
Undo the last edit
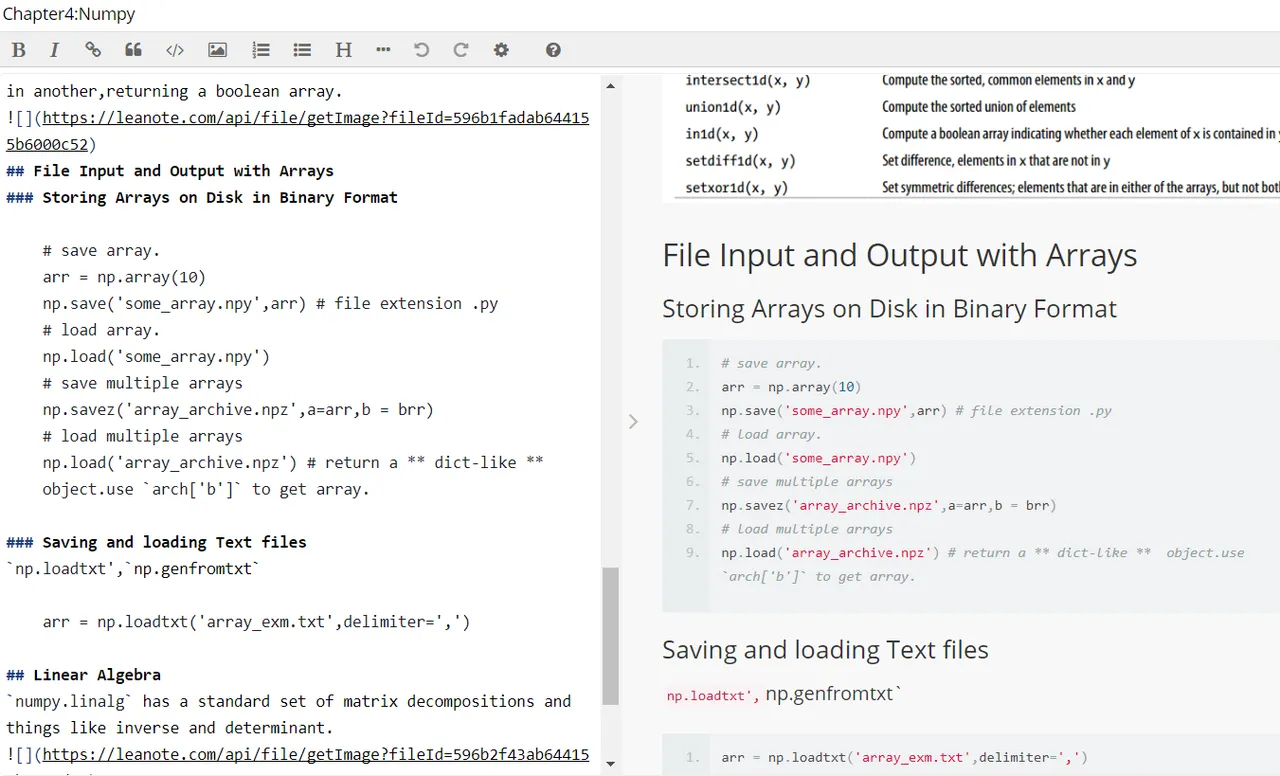click(x=421, y=50)
